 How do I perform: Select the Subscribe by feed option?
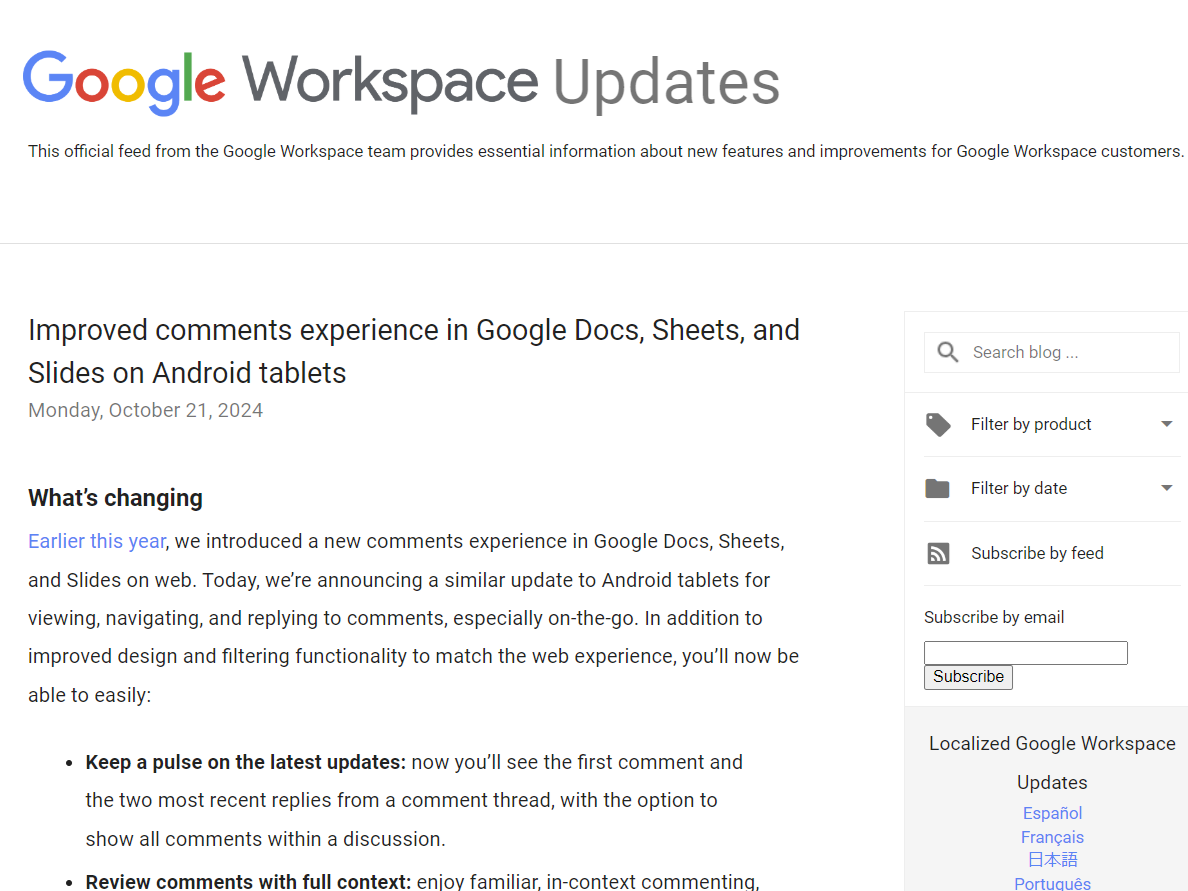[x=1035, y=553]
